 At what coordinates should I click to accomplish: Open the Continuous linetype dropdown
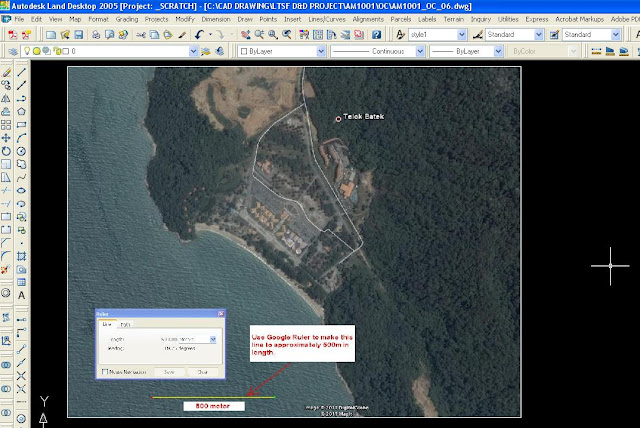pyautogui.click(x=420, y=51)
